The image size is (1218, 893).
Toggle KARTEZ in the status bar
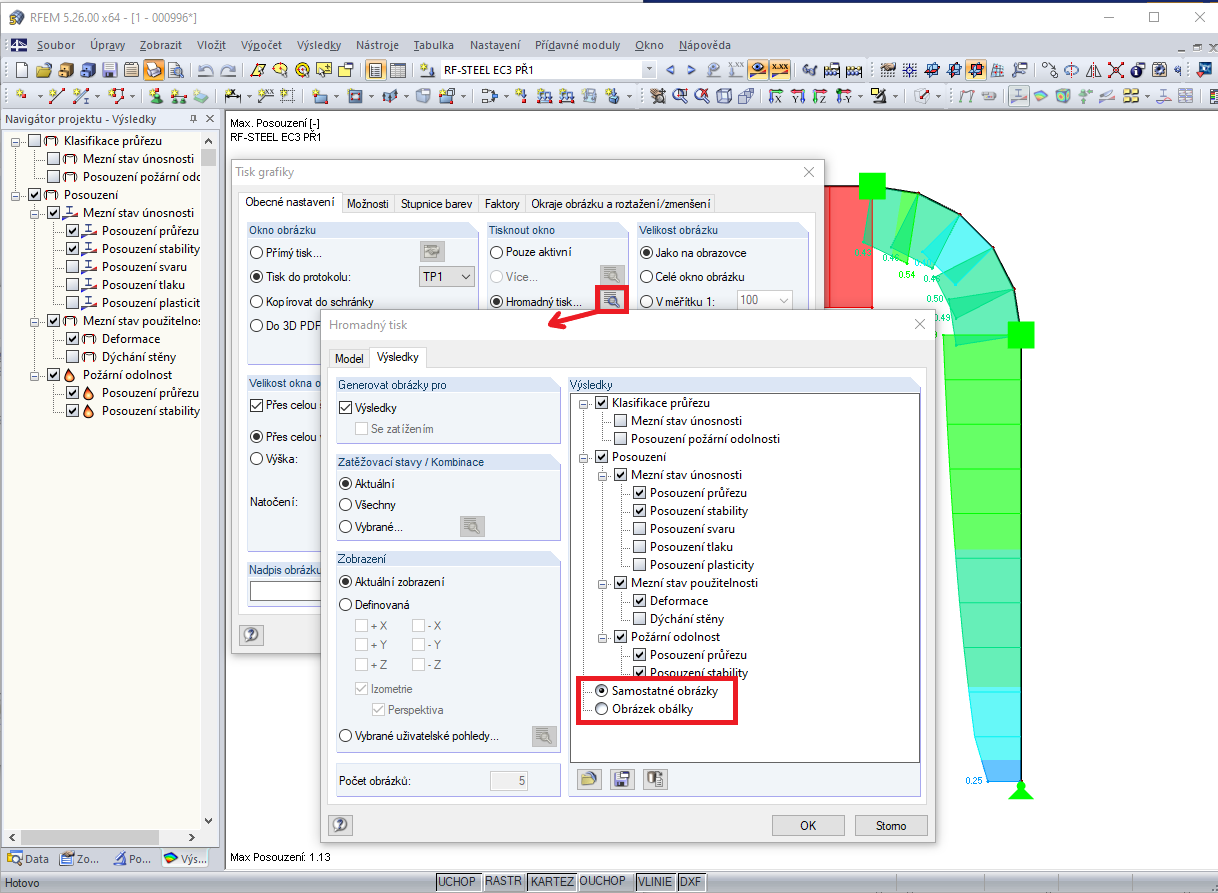[552, 882]
